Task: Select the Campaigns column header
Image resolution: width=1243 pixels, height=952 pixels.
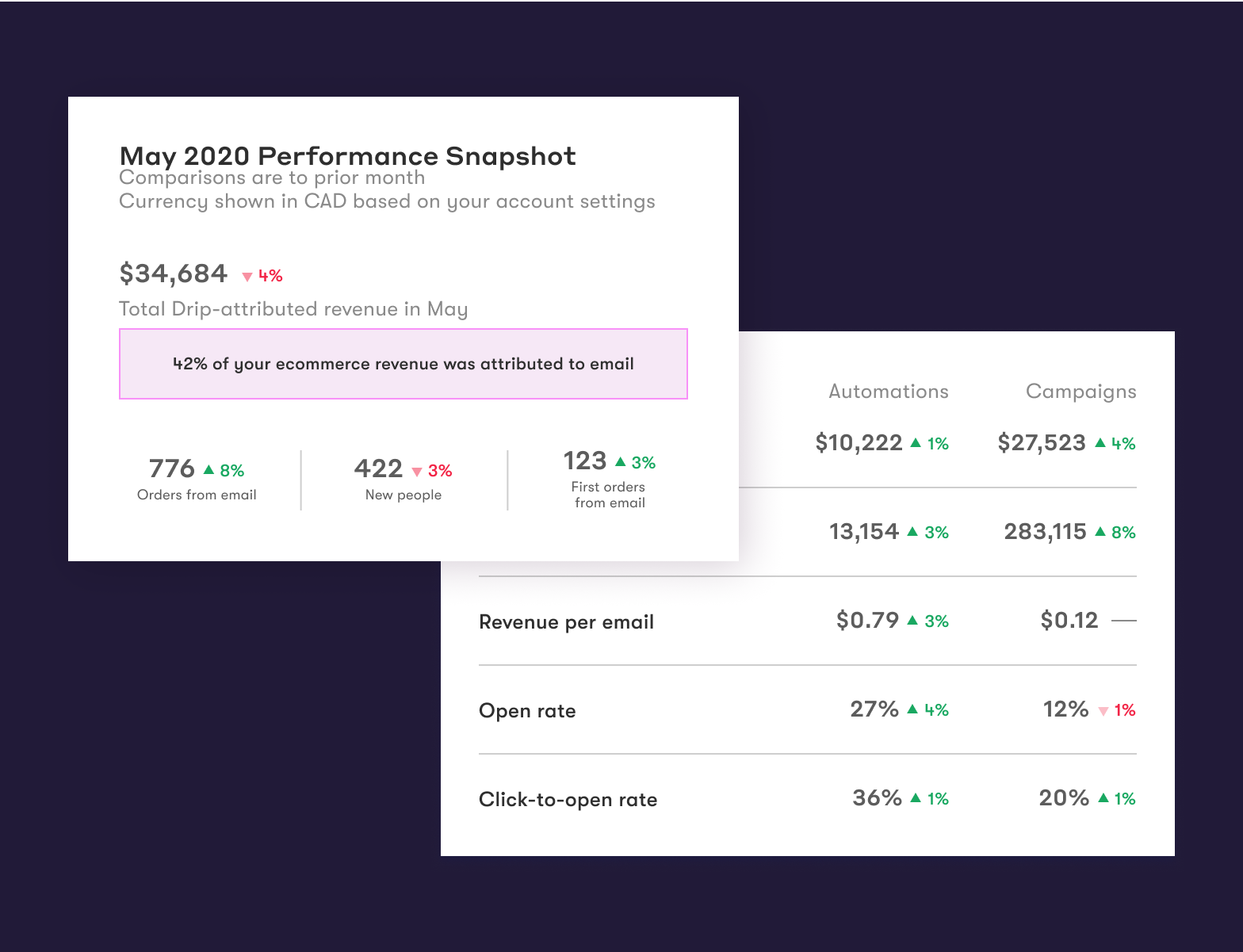Action: [x=1080, y=392]
